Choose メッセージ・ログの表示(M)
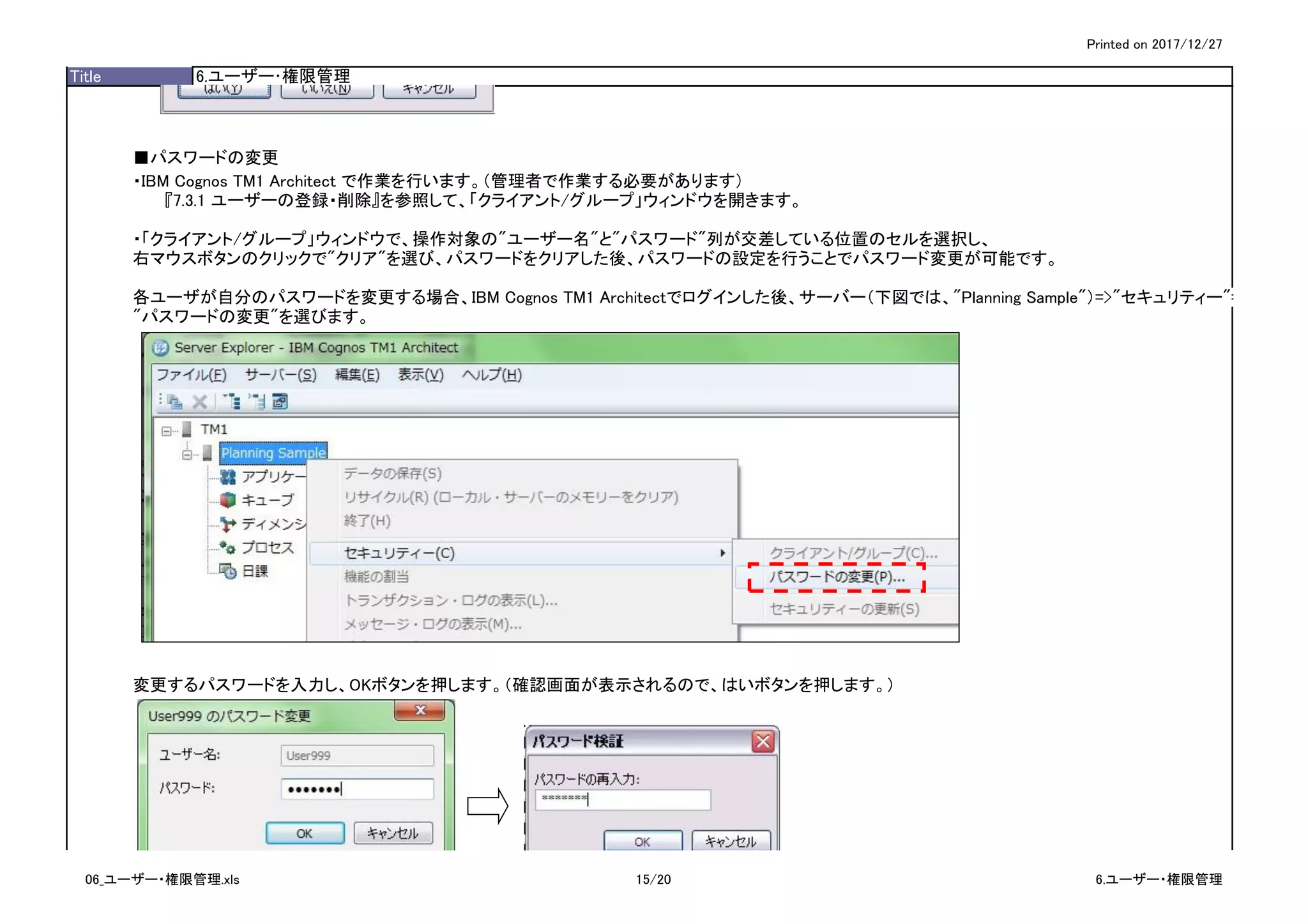Screen dimensions: 1308x924 click(433, 624)
